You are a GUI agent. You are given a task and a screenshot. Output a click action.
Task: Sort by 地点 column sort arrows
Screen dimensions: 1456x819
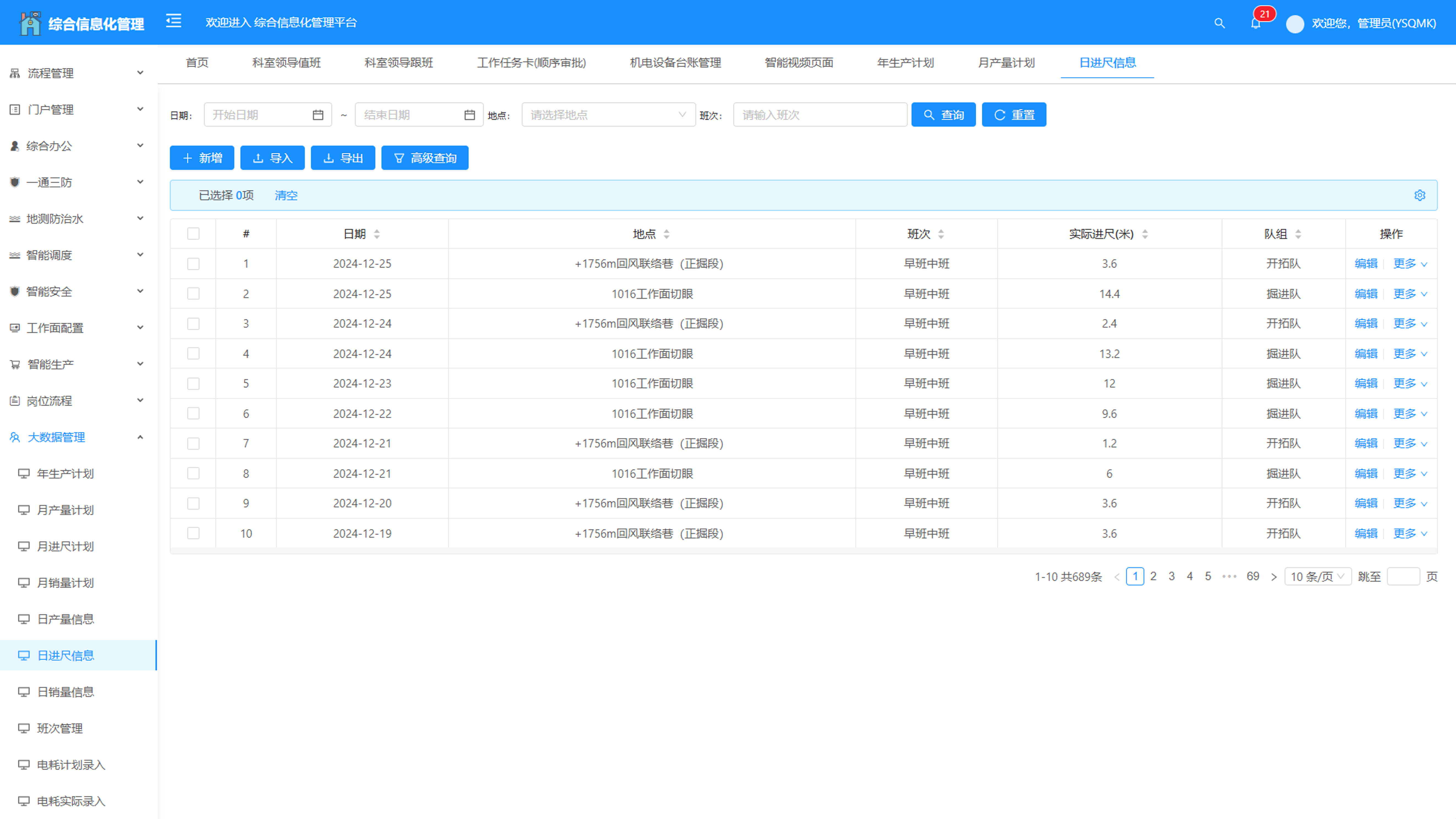(666, 234)
